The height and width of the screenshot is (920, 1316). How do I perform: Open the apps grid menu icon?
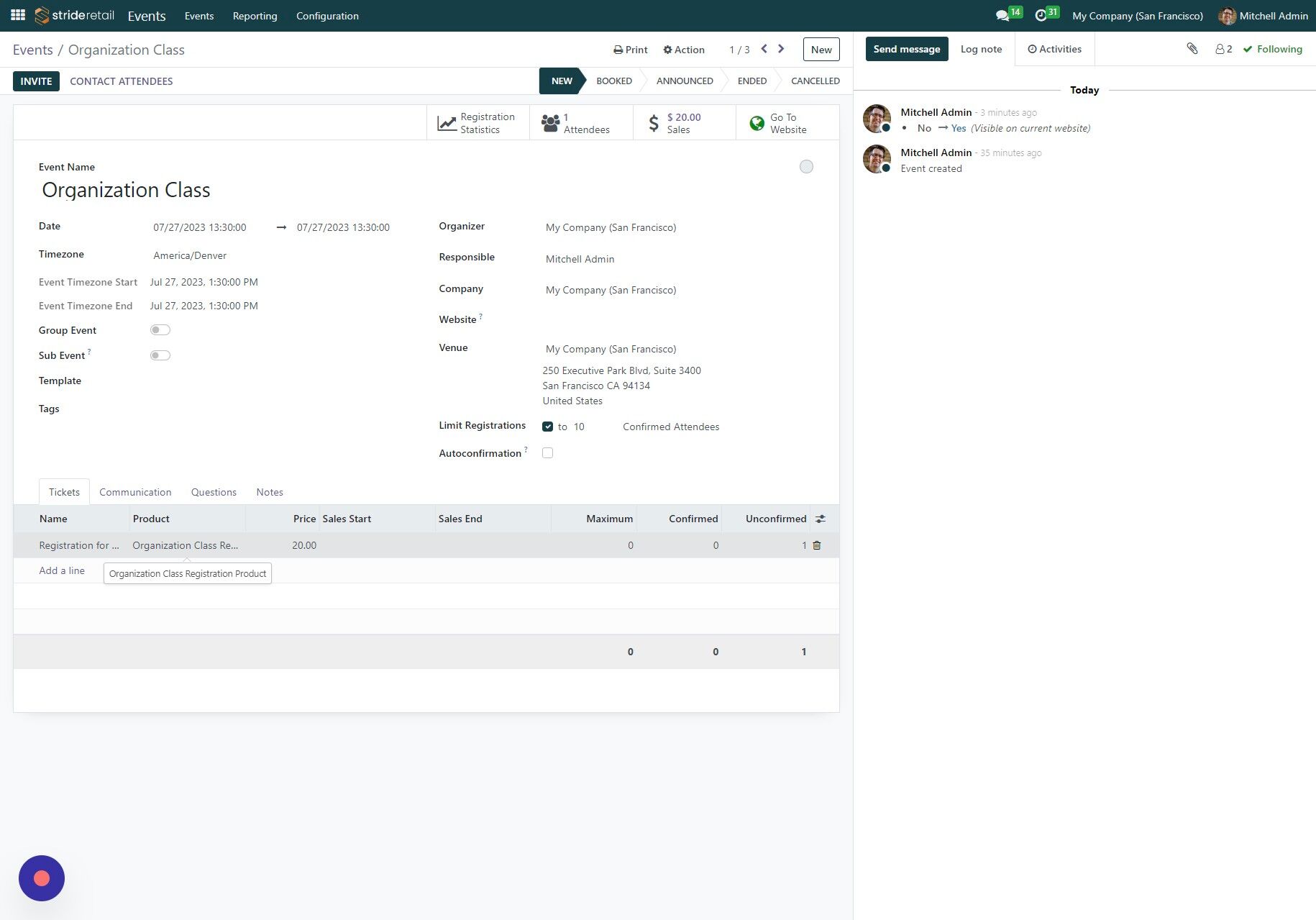[x=18, y=15]
